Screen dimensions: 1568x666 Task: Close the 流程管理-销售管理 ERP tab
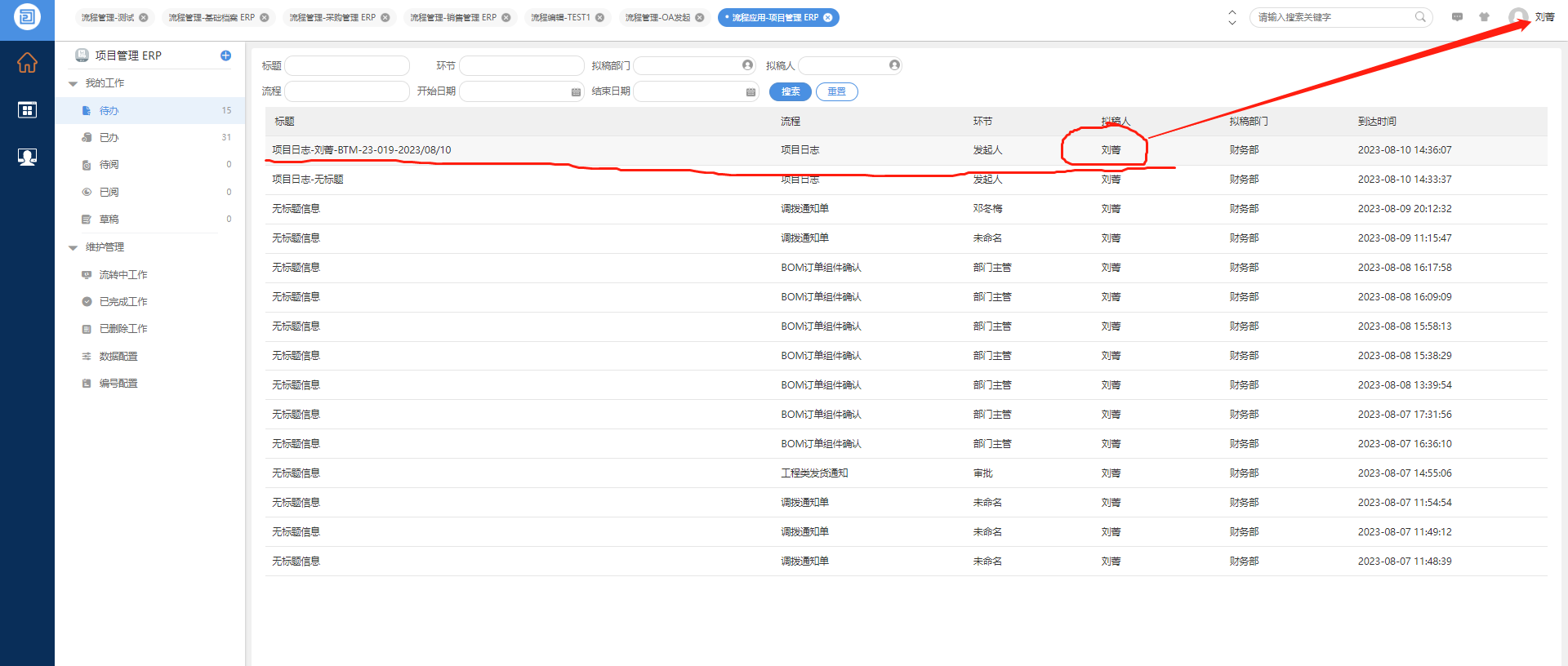tap(506, 17)
